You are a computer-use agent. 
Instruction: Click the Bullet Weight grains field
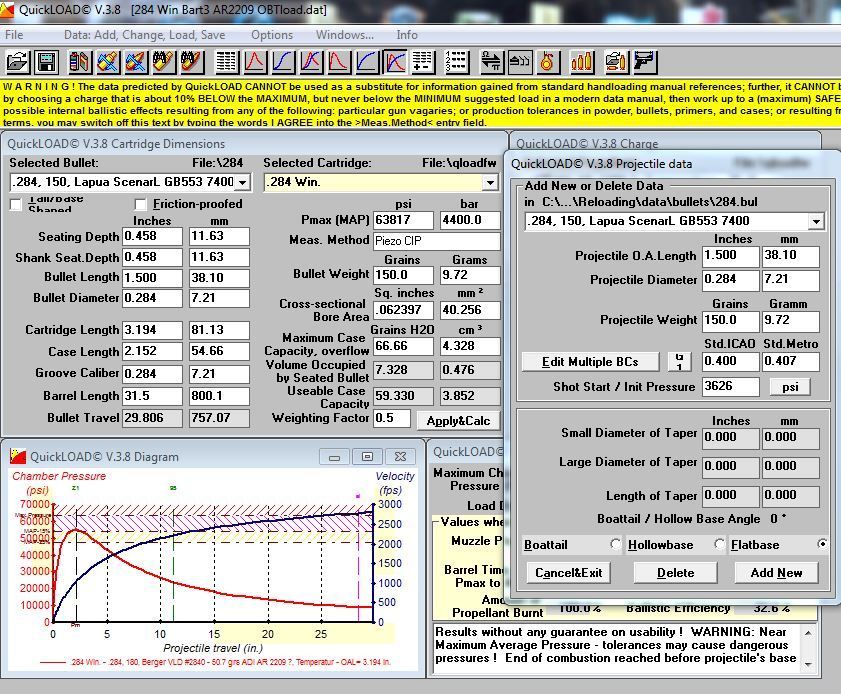pyautogui.click(x=403, y=275)
